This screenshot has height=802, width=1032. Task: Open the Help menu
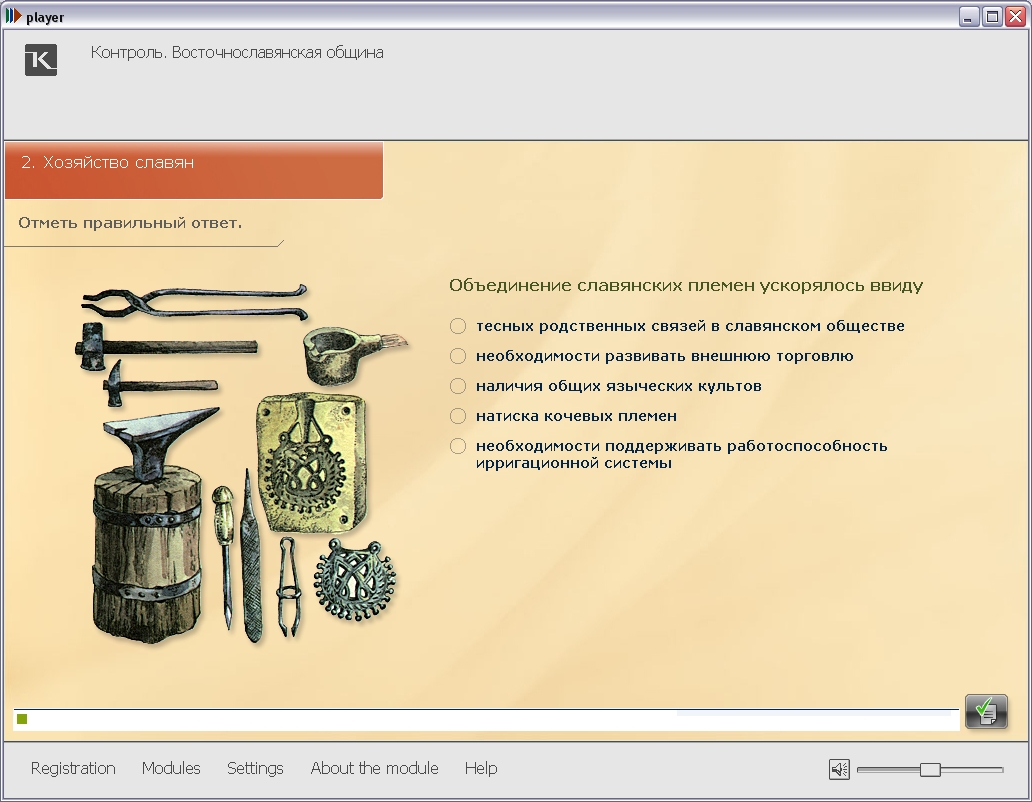[481, 768]
